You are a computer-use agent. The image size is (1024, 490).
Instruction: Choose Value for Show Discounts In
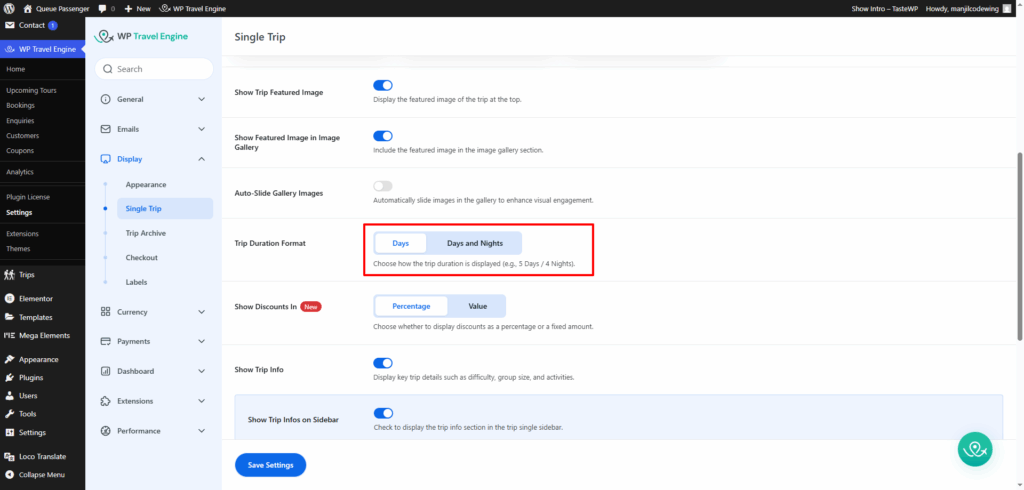477,306
